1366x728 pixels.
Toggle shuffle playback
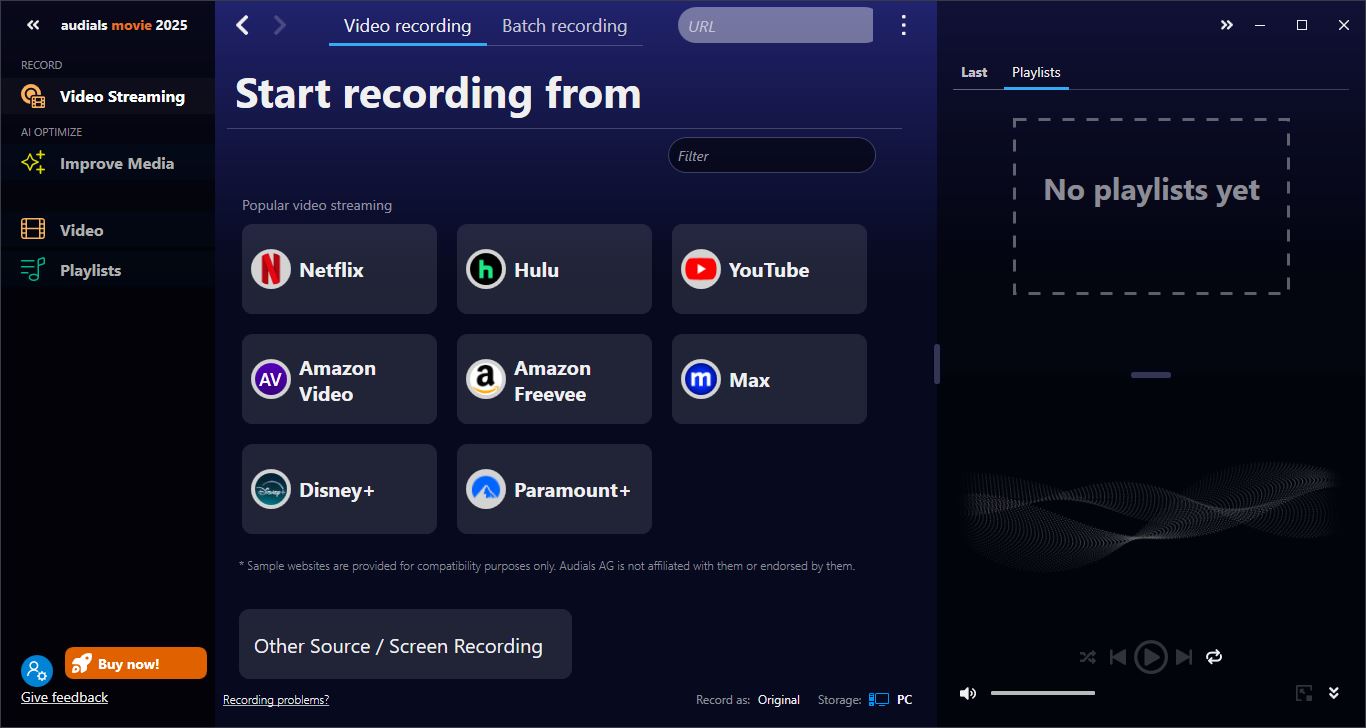[x=1088, y=657]
